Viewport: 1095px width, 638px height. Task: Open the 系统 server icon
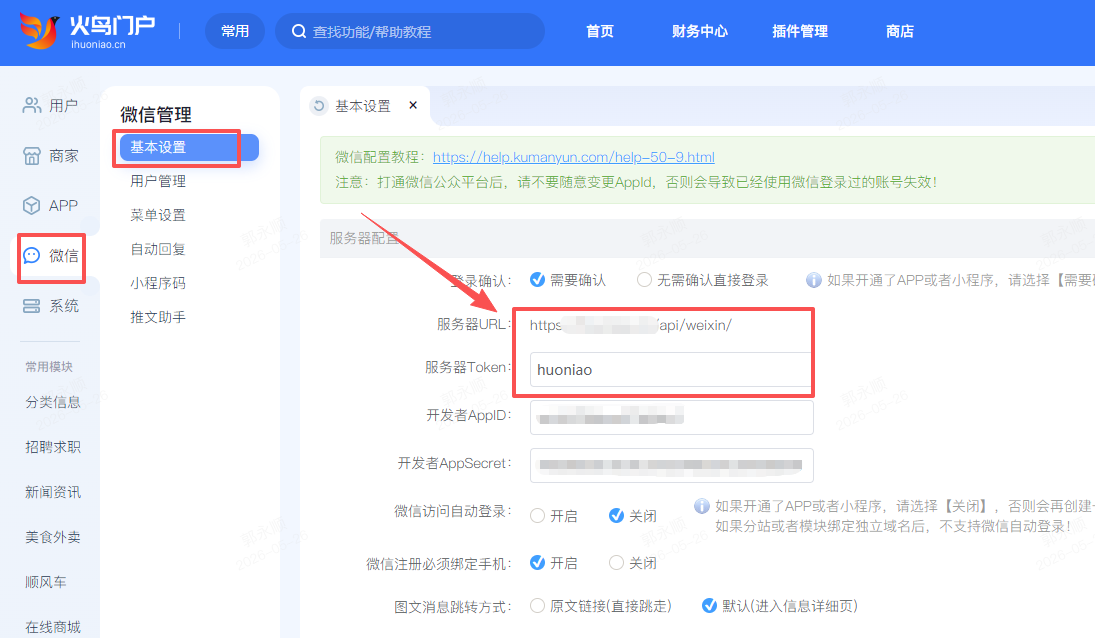click(x=32, y=306)
